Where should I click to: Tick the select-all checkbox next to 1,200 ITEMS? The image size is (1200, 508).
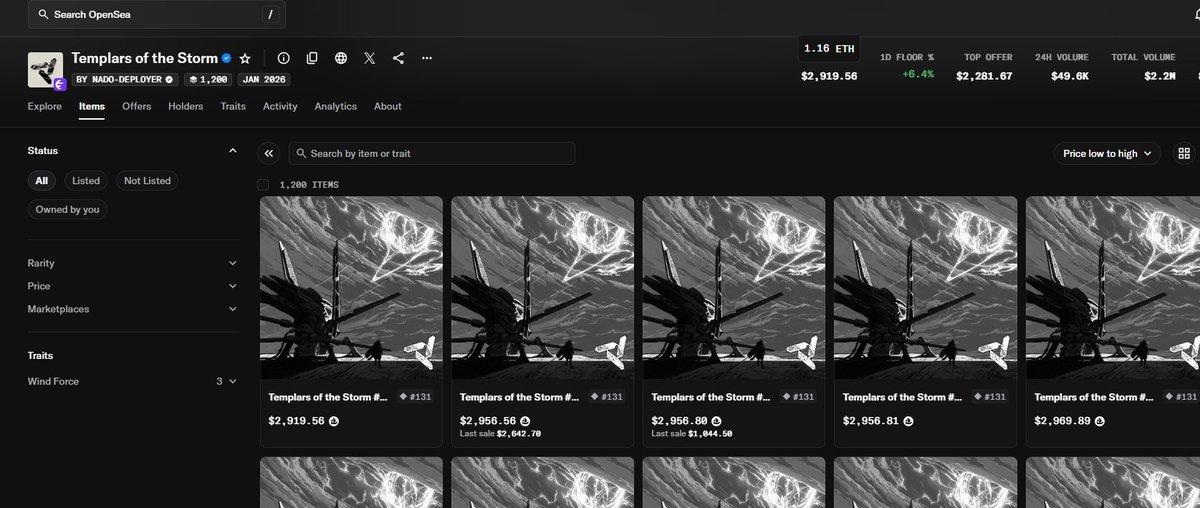coord(263,184)
